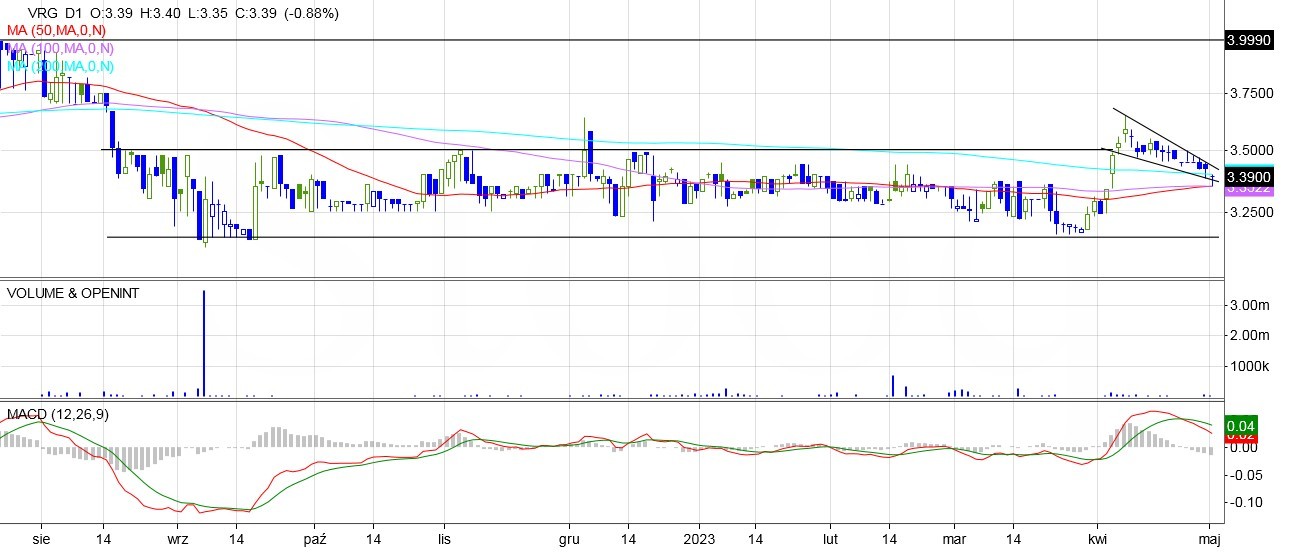Screen dimensions: 1309x553
Task: Click the green 0.04 MACD value tag
Action: (x=1240, y=425)
